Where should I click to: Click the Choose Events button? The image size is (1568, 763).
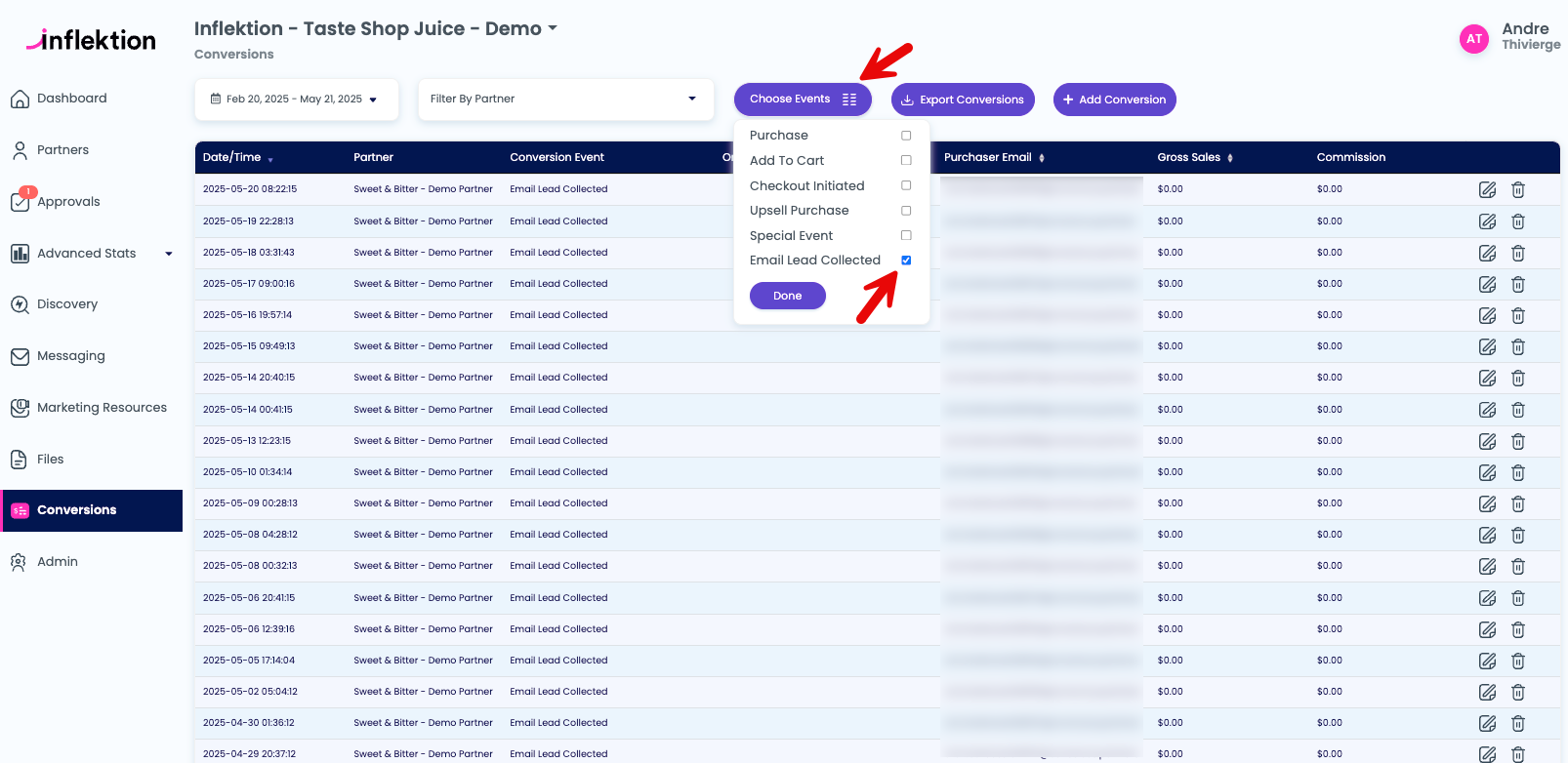click(803, 100)
